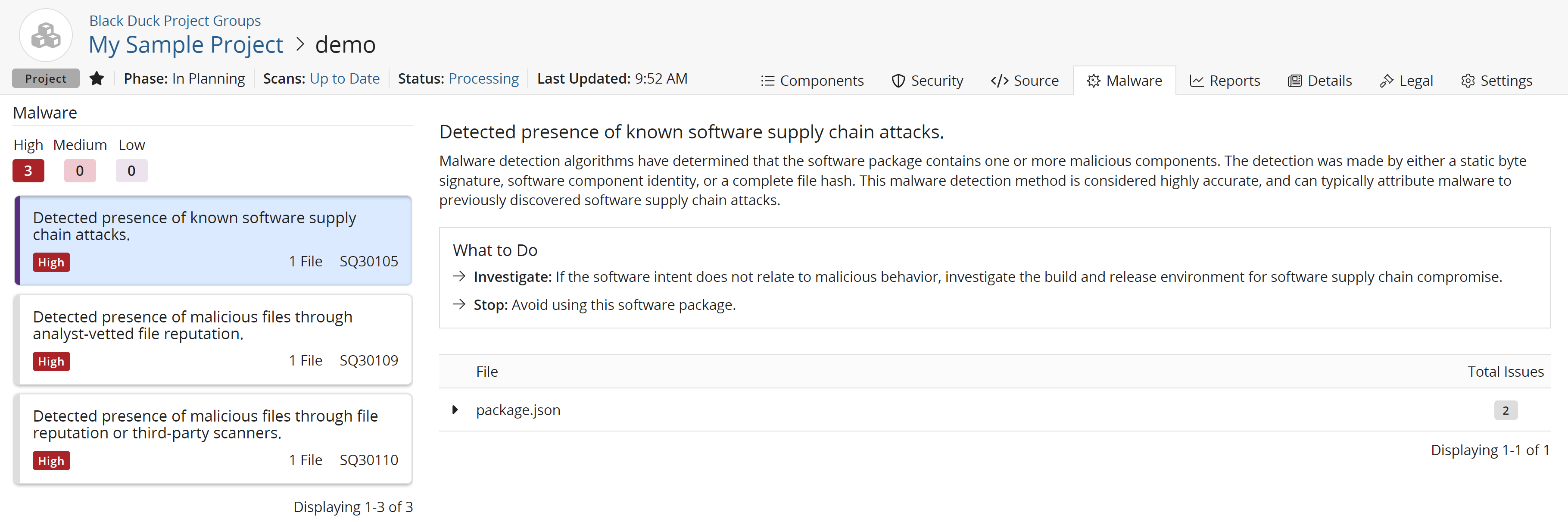
Task: Click the File column header
Action: pyautogui.click(x=487, y=372)
